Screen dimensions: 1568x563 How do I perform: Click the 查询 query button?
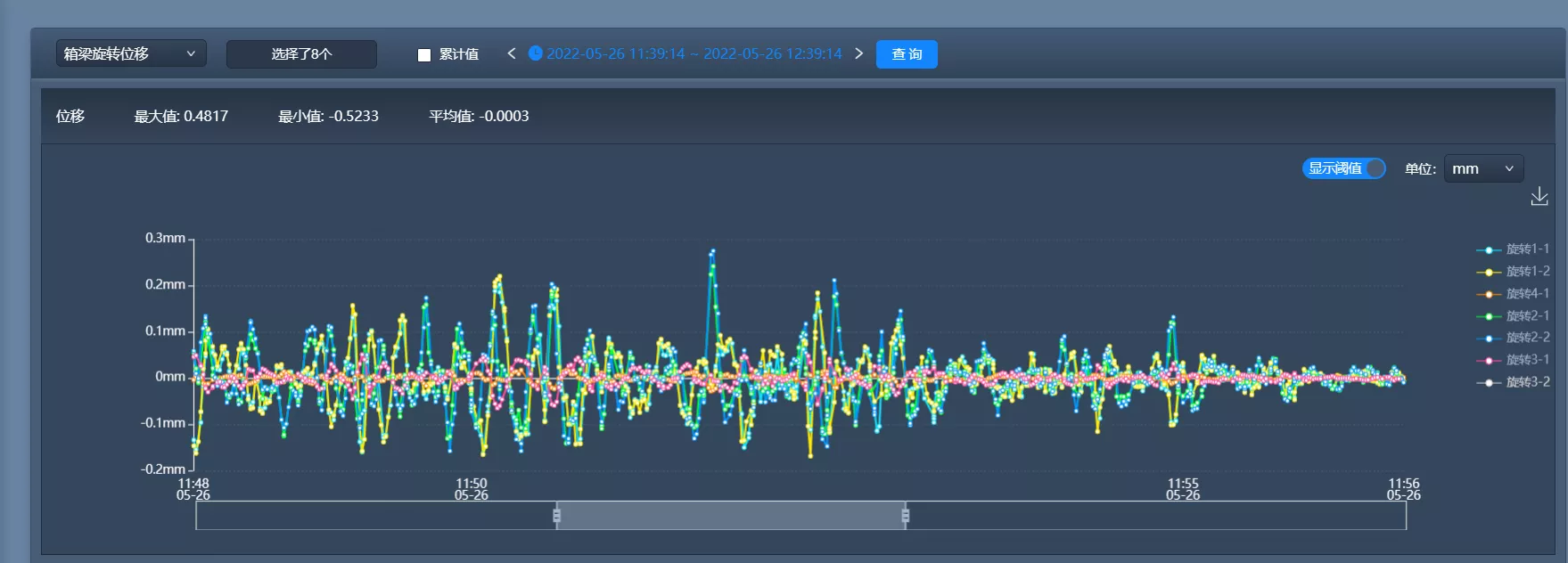(907, 54)
